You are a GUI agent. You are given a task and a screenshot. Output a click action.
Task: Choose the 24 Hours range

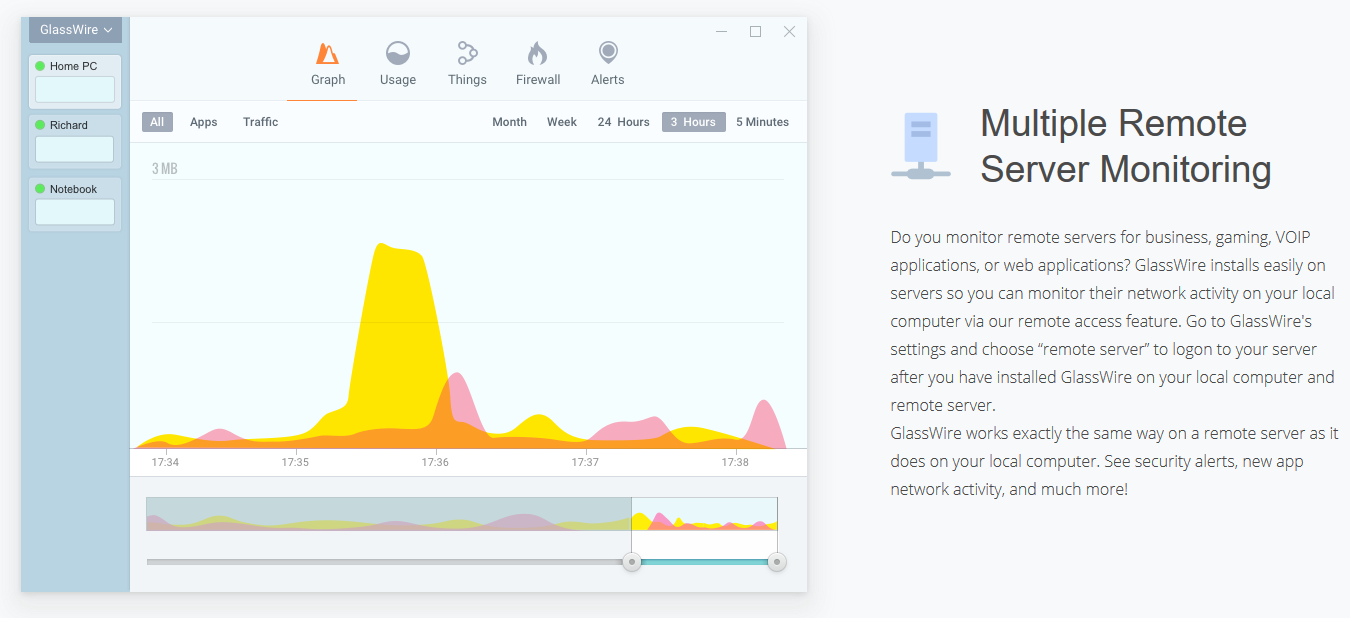click(x=623, y=122)
